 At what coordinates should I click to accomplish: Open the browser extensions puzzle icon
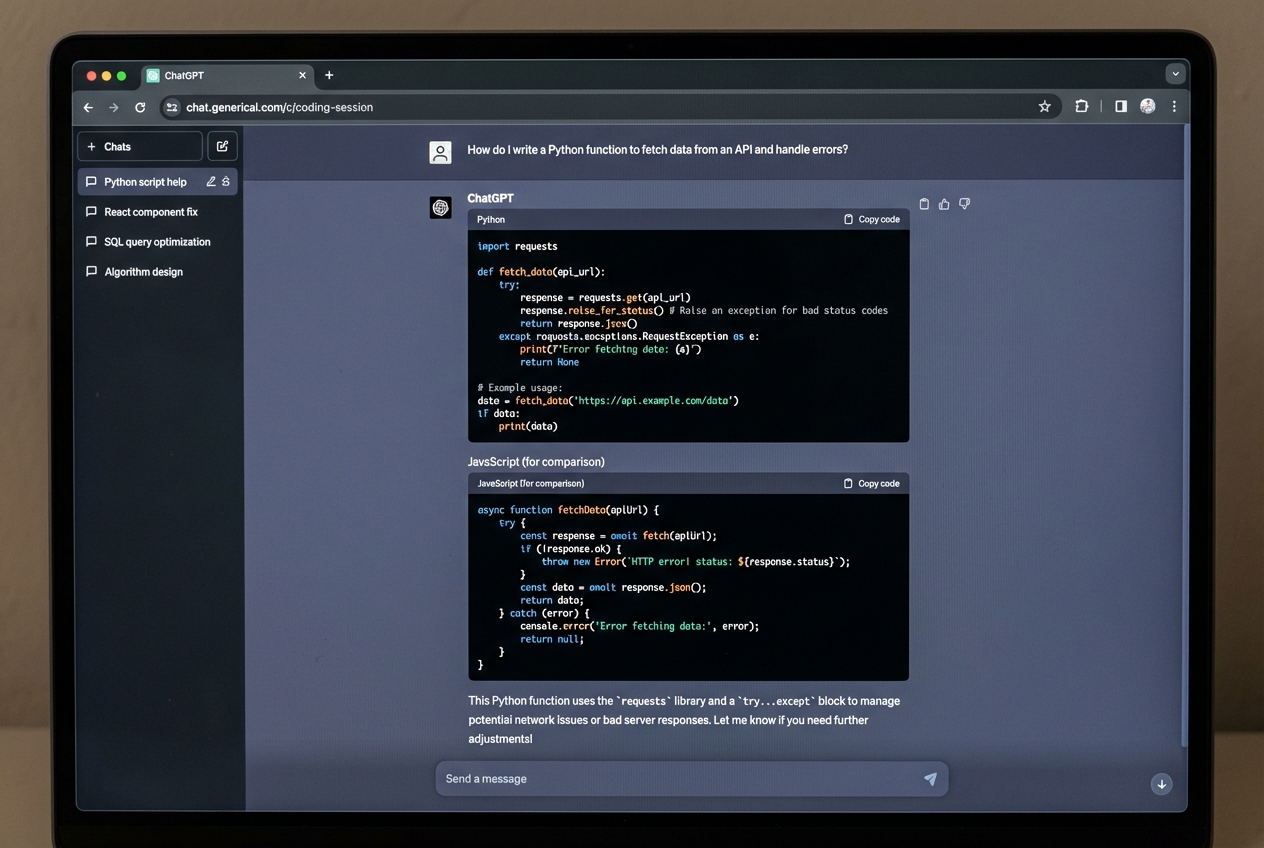(1082, 107)
